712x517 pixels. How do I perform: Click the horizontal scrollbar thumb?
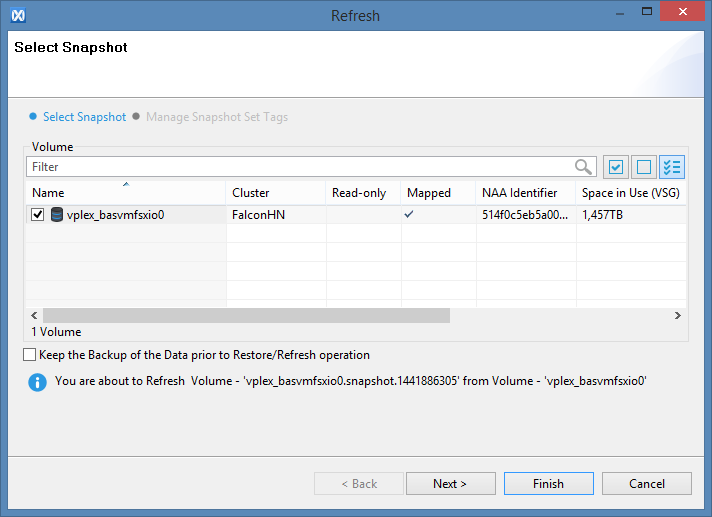245,315
